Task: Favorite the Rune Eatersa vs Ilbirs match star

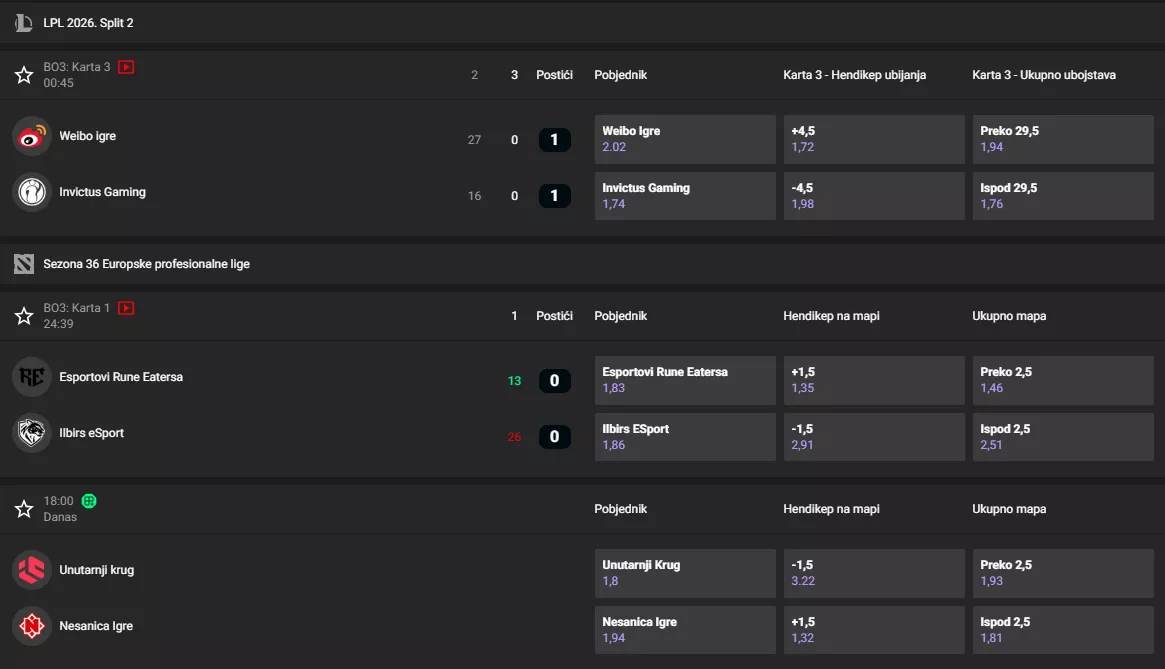Action: (24, 316)
